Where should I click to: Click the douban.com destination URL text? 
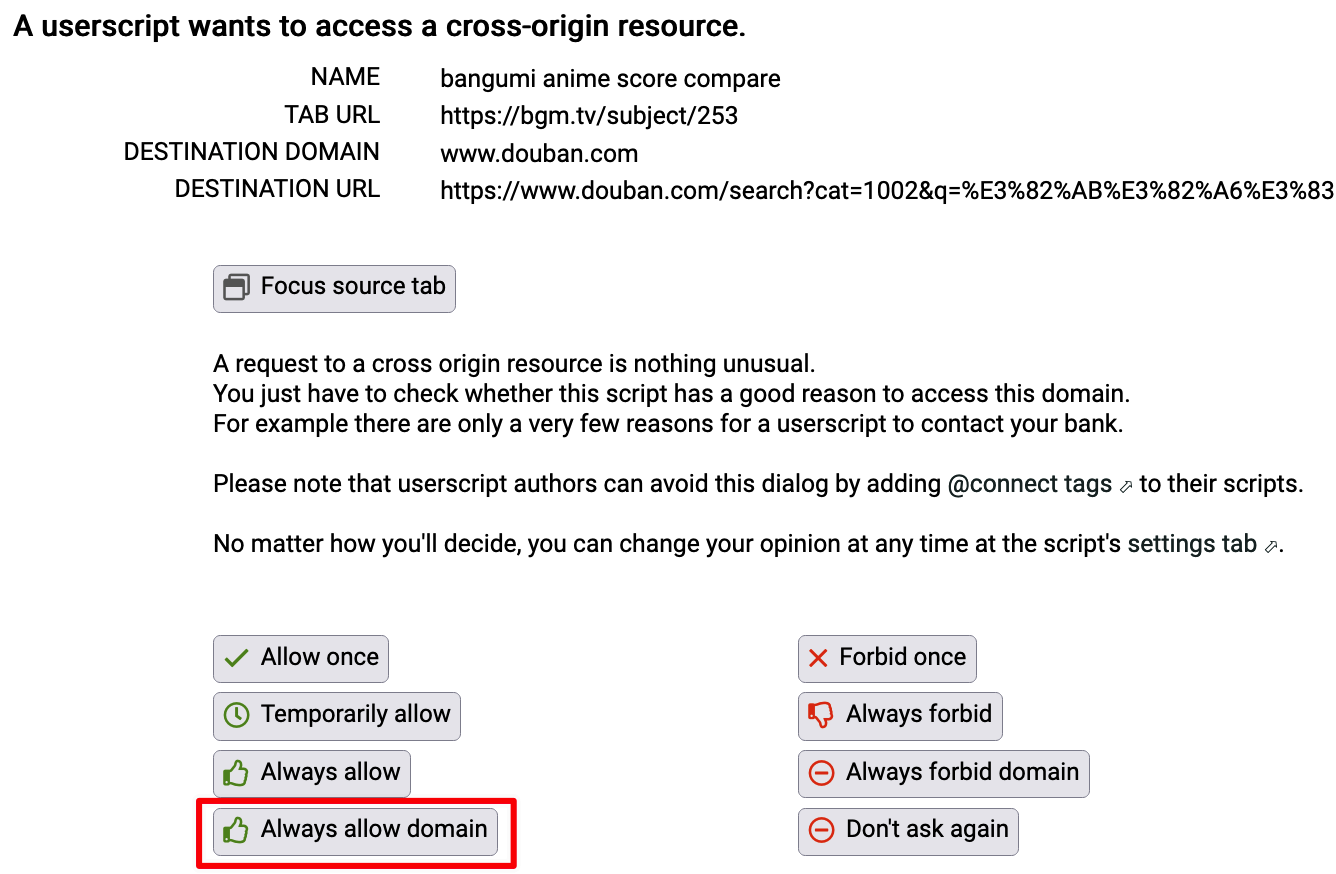(886, 190)
